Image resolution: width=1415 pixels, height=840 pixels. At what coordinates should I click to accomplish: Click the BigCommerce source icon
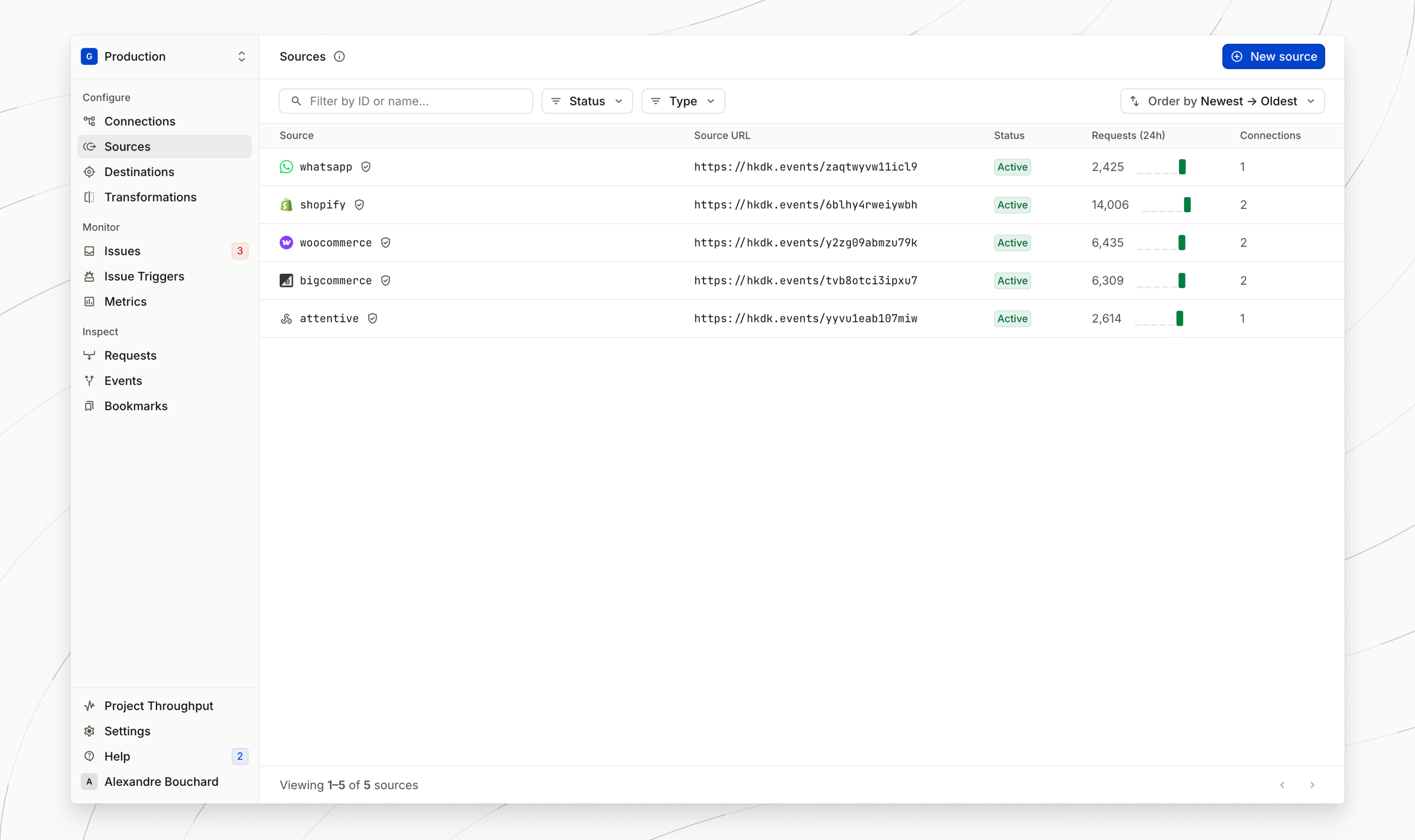pyautogui.click(x=286, y=280)
